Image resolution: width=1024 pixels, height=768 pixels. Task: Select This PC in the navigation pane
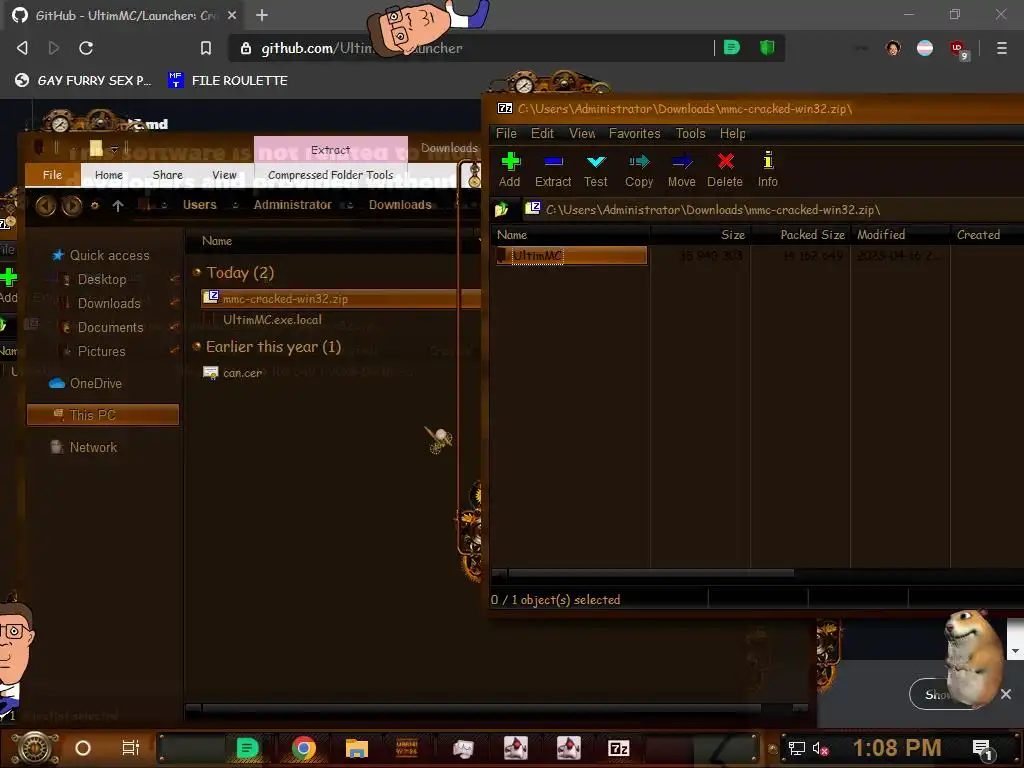103,415
